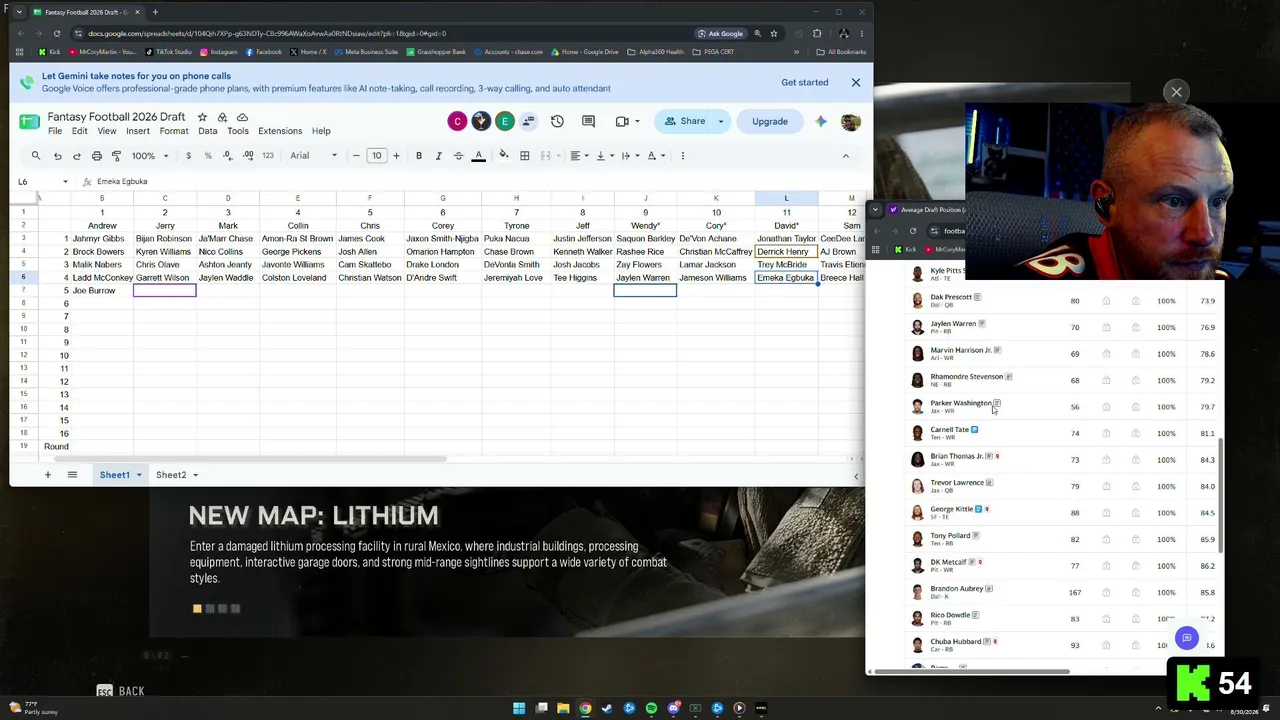The image size is (1280, 720).
Task: Redo the last undone action in Sheets
Action: [x=77, y=155]
